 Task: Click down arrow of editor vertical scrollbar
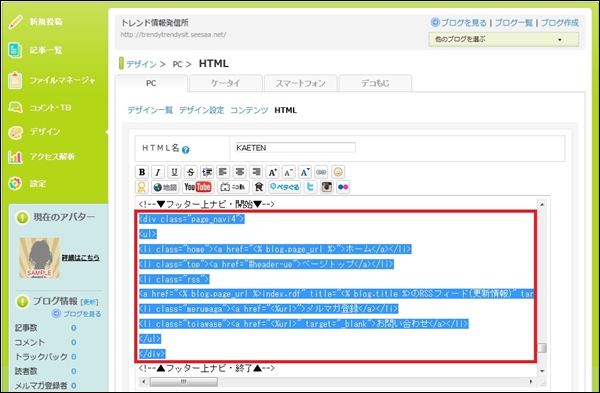coord(542,371)
